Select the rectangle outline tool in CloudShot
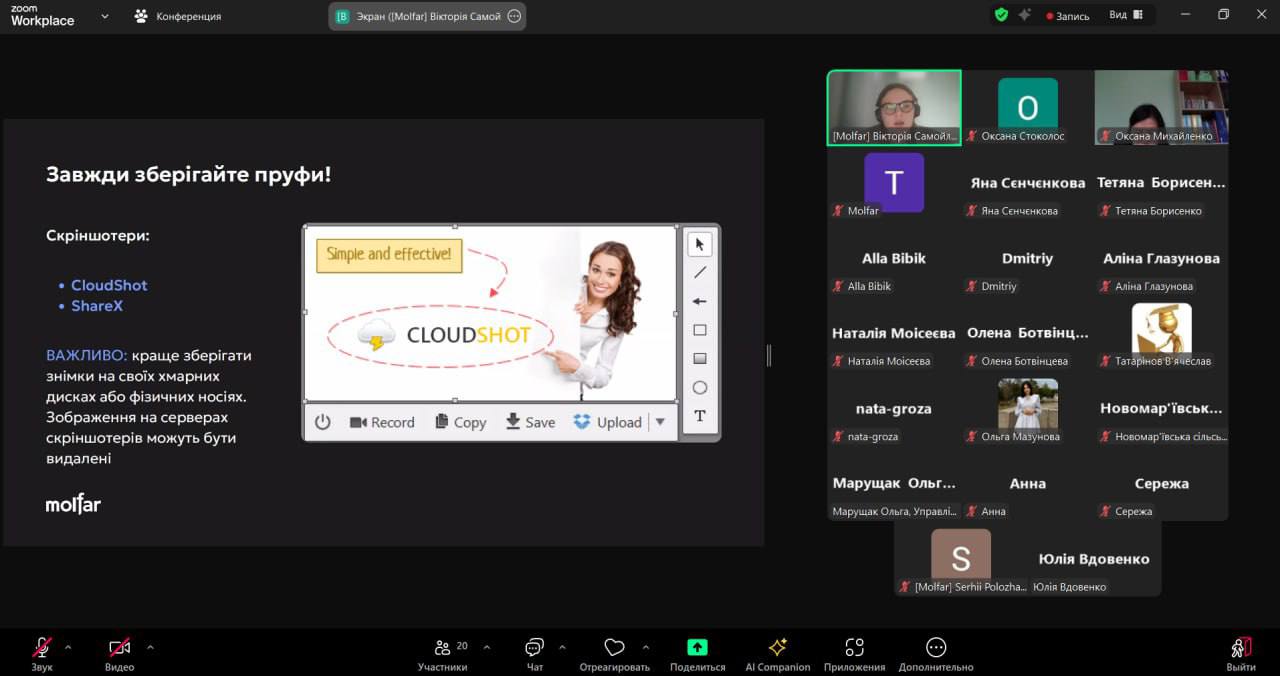Image resolution: width=1280 pixels, height=676 pixels. tap(700, 330)
